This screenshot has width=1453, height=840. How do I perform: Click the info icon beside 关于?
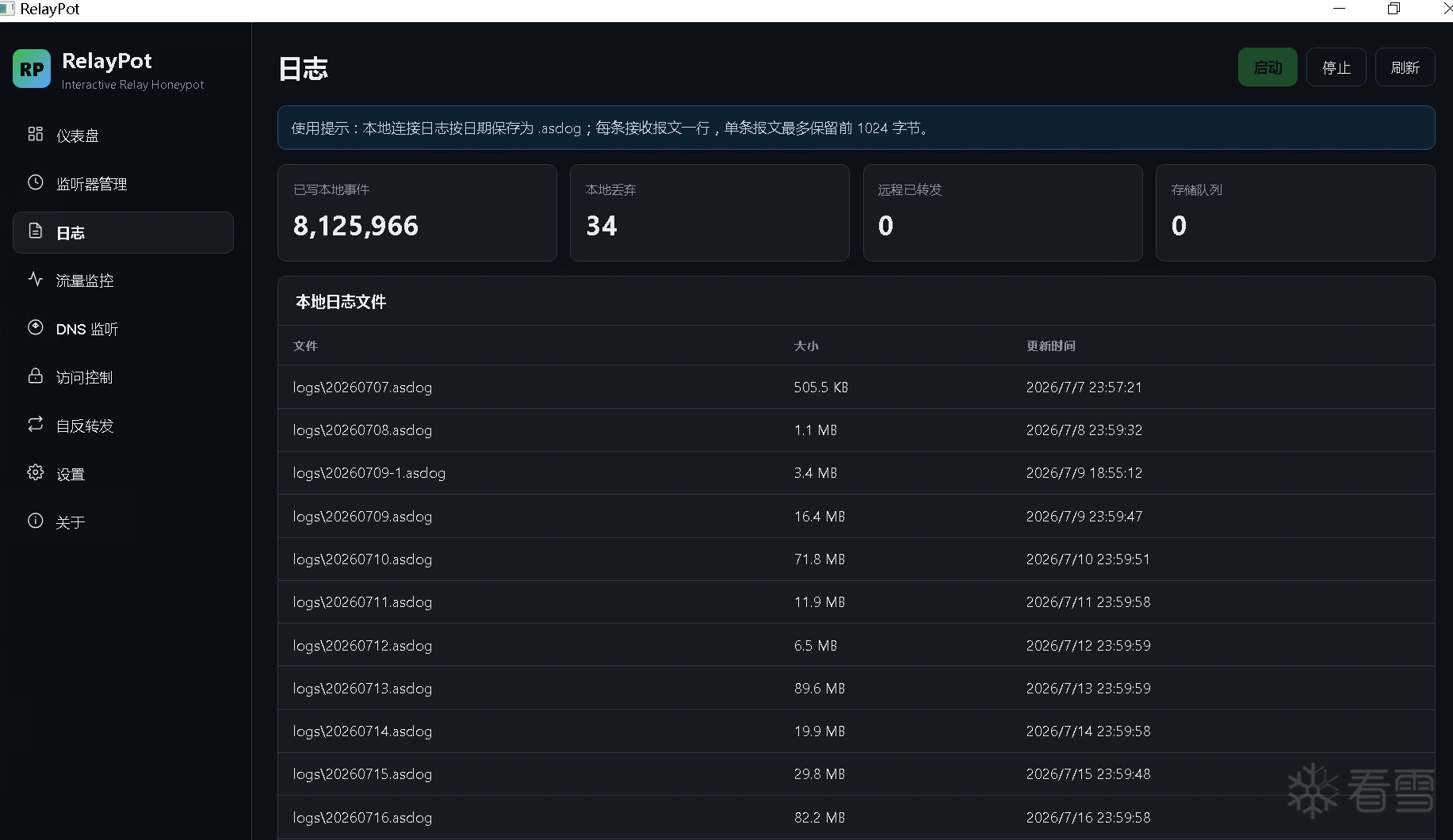coord(35,521)
